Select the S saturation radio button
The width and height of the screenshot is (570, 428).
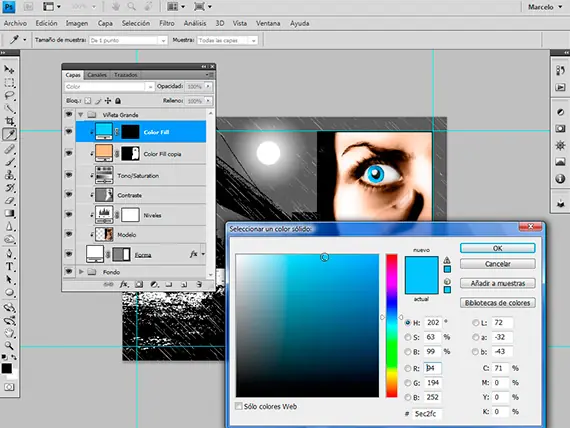408,337
